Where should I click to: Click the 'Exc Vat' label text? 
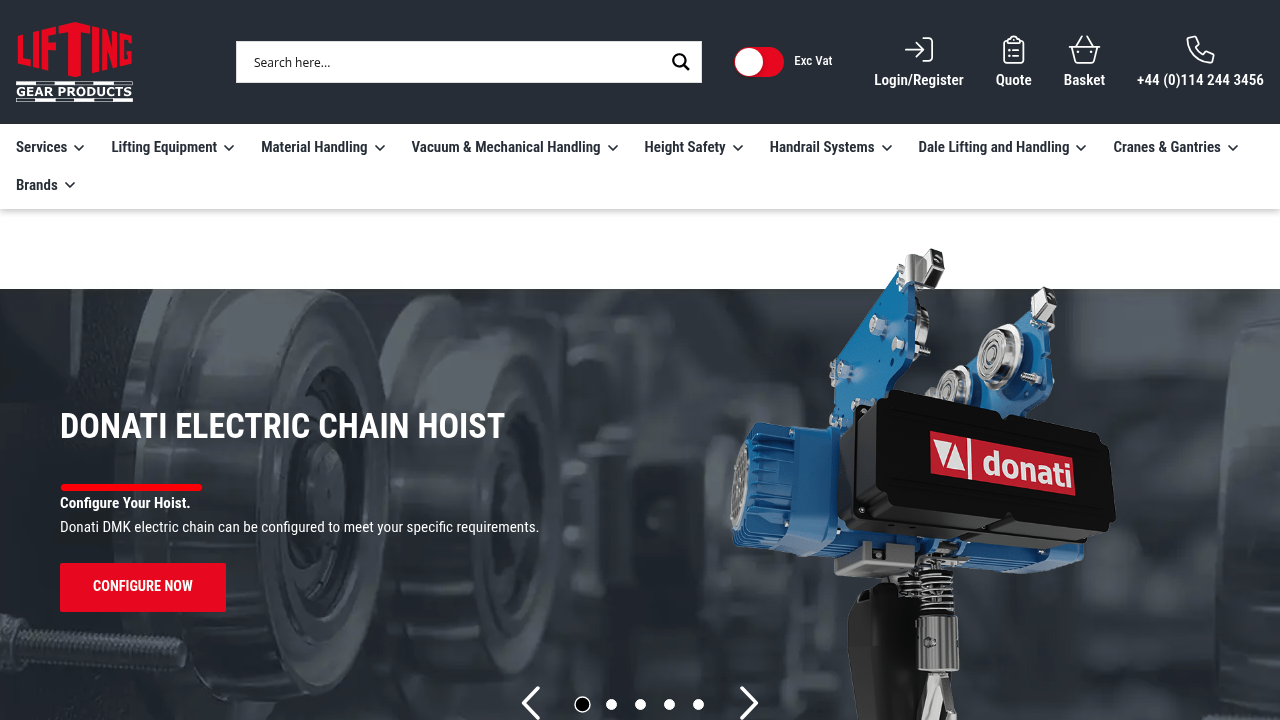813,61
